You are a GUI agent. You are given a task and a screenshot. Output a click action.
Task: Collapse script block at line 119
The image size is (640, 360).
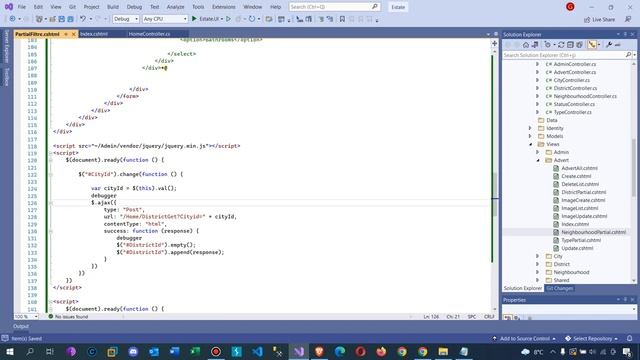point(51,153)
